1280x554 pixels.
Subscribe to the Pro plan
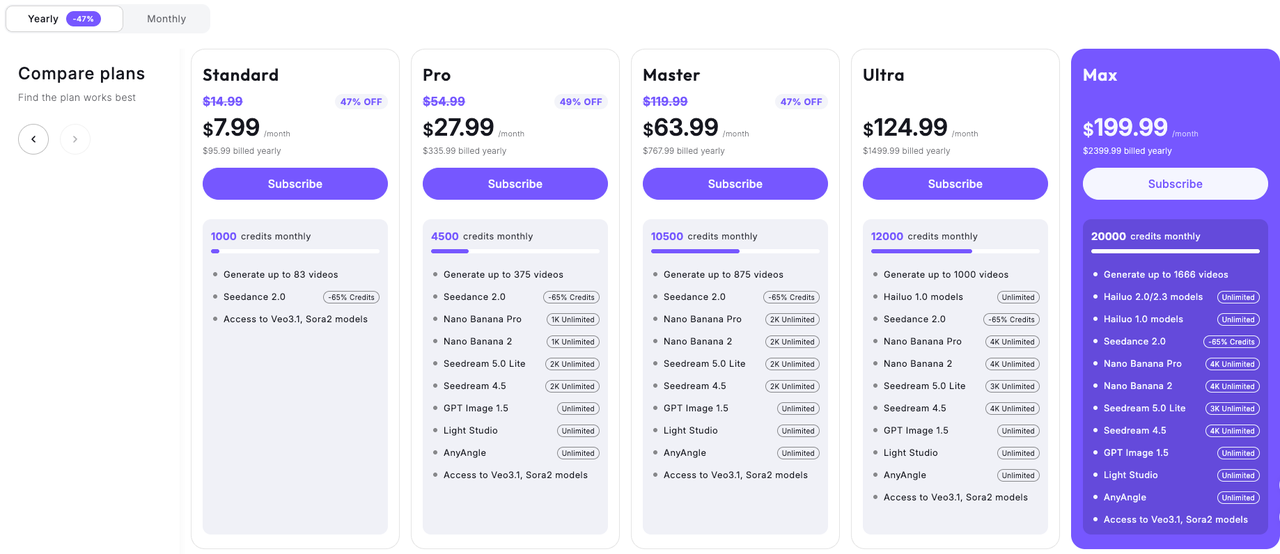[515, 184]
